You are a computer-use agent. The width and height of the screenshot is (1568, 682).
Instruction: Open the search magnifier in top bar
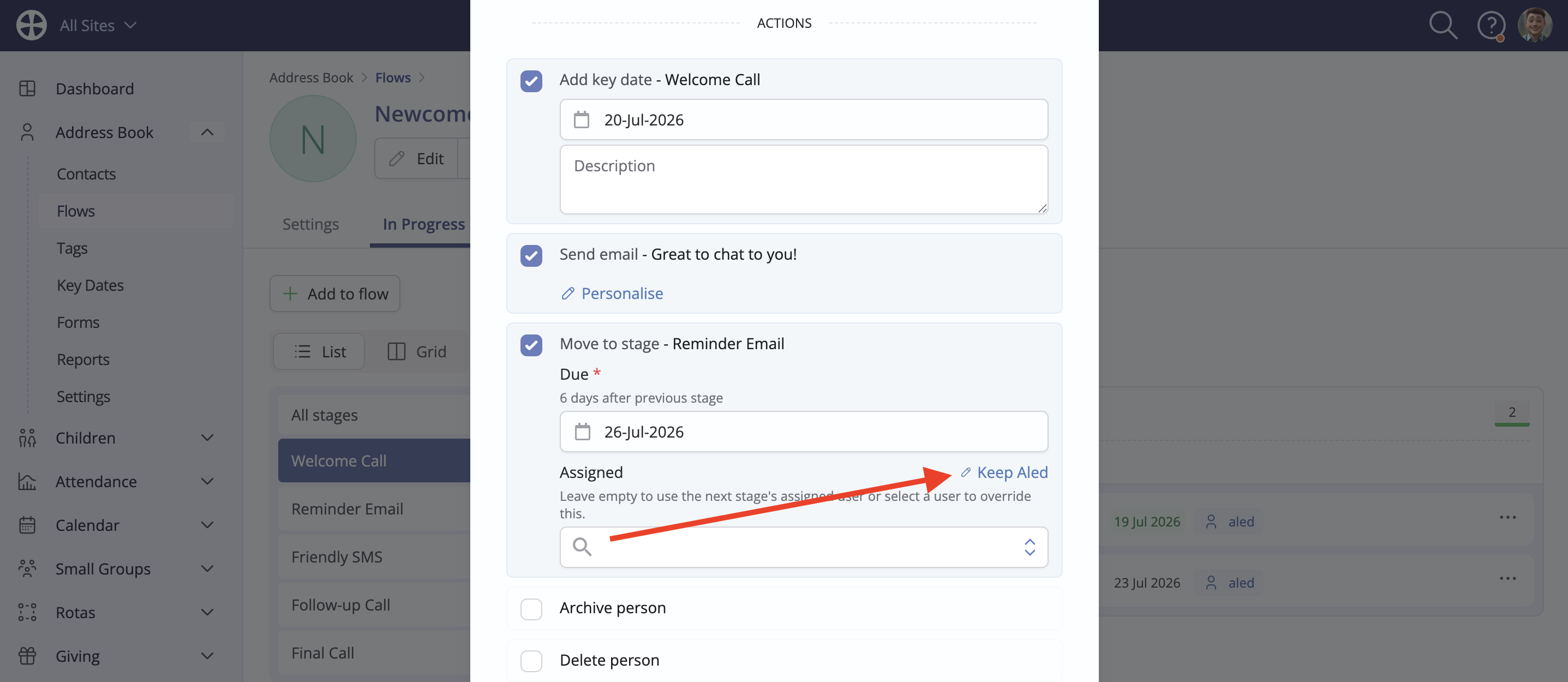1443,26
